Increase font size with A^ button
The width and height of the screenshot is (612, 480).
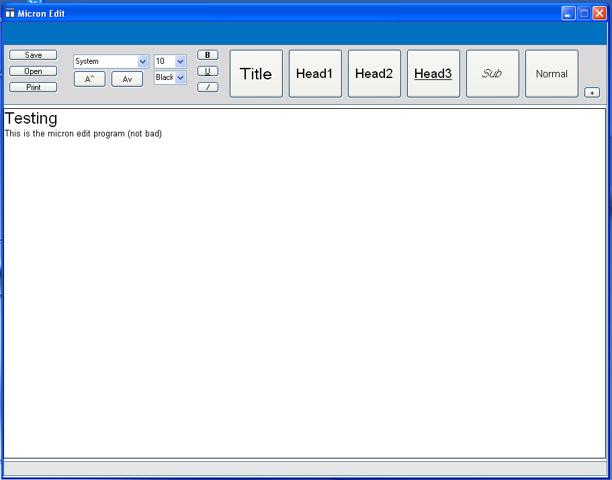[89, 79]
